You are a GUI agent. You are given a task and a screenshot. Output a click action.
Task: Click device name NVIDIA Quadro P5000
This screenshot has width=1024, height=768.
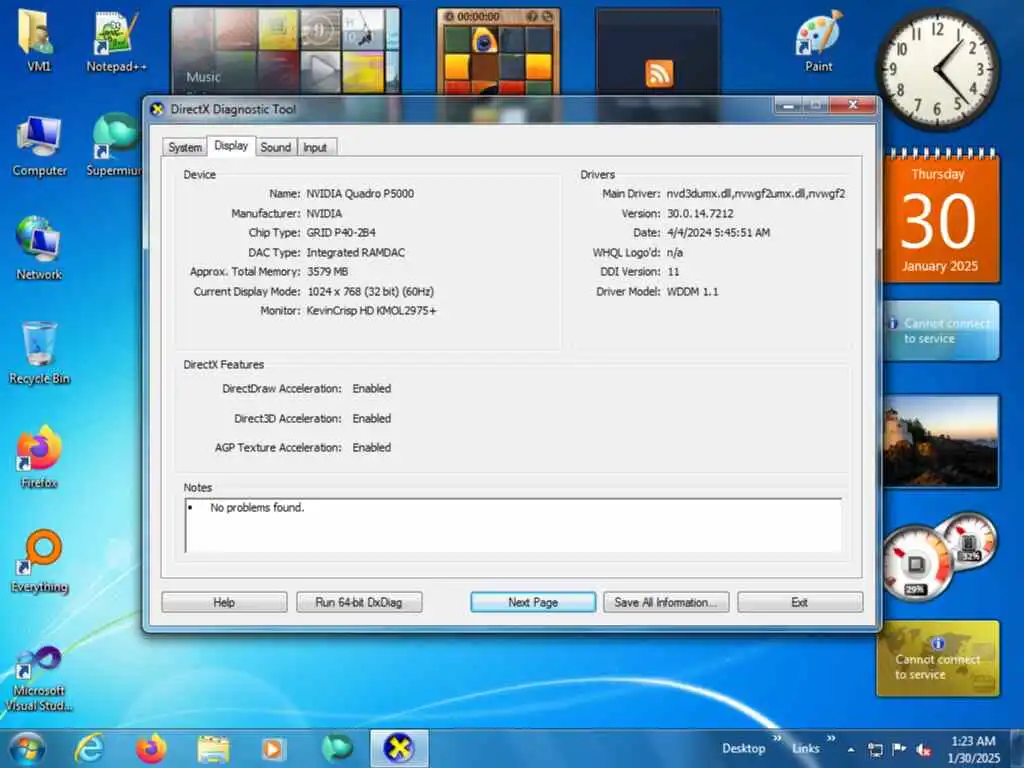[x=360, y=193]
